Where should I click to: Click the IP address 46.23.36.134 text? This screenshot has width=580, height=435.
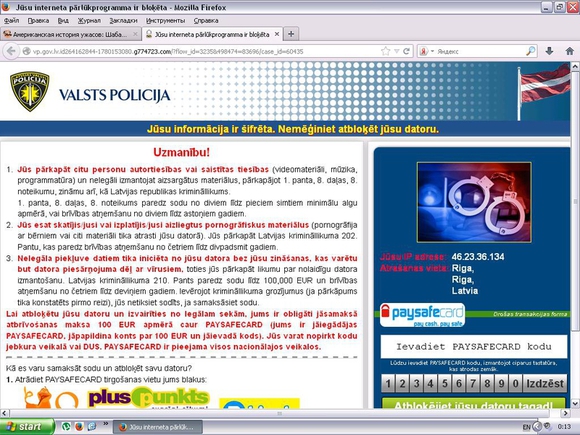click(x=478, y=257)
